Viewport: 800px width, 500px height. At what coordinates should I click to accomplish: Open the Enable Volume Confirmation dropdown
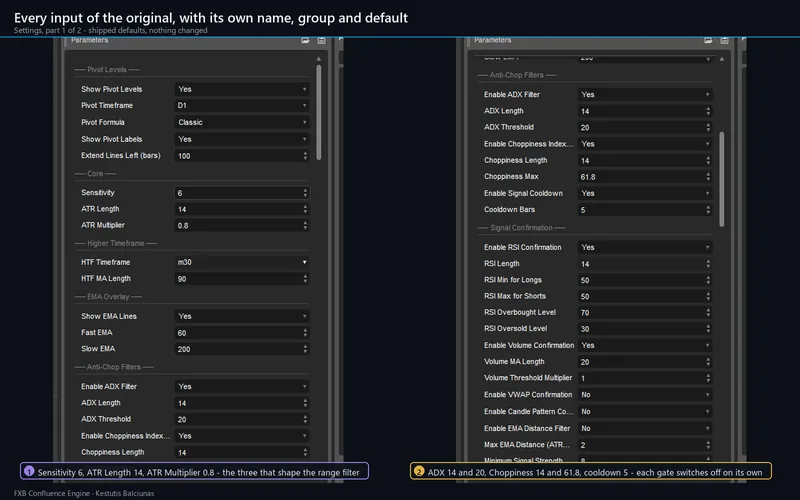click(x=645, y=345)
